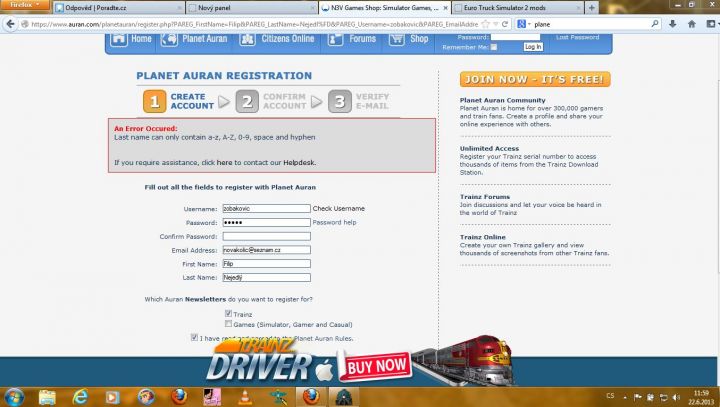Click the CS language indicator in tray

[610, 396]
